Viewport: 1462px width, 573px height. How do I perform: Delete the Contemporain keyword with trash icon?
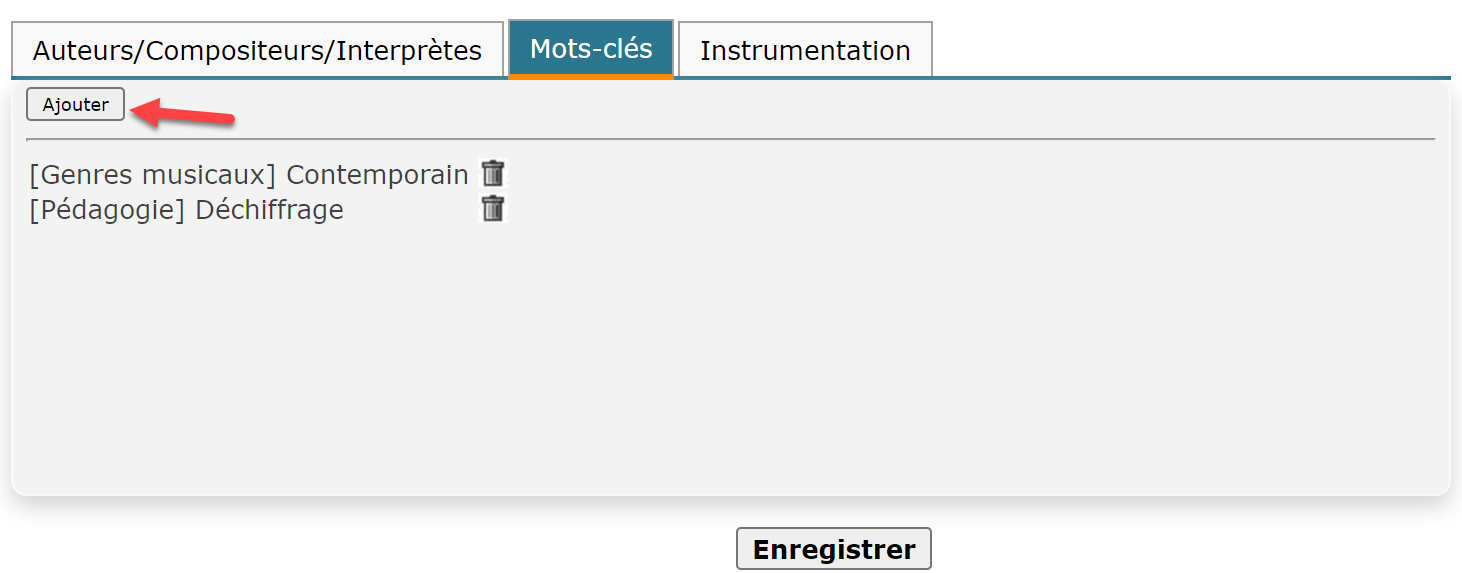[493, 173]
